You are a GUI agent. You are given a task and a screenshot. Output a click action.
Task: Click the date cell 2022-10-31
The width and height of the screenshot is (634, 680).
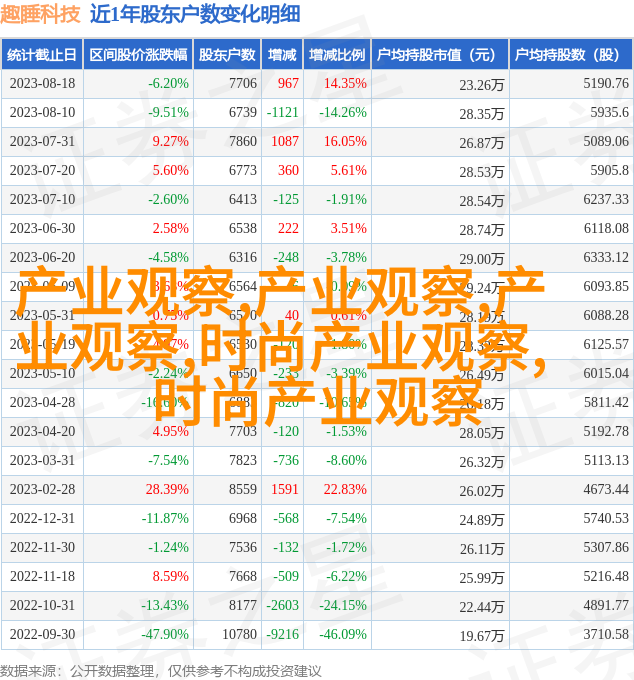tap(42, 606)
